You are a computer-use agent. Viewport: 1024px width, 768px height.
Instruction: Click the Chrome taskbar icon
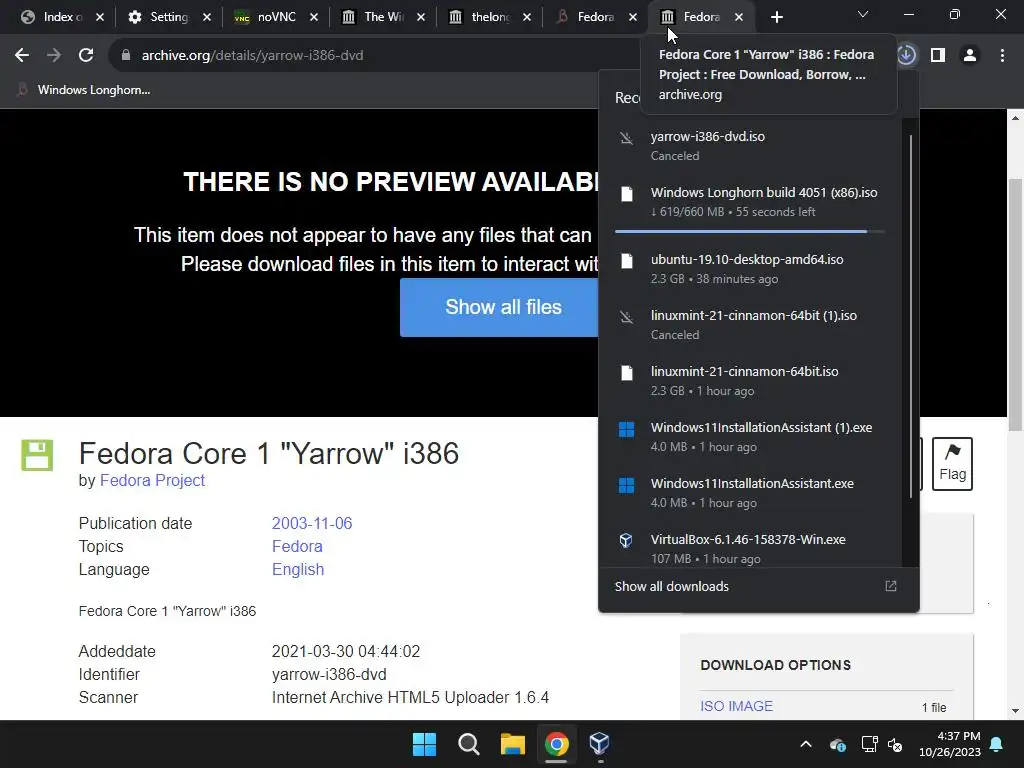click(556, 744)
